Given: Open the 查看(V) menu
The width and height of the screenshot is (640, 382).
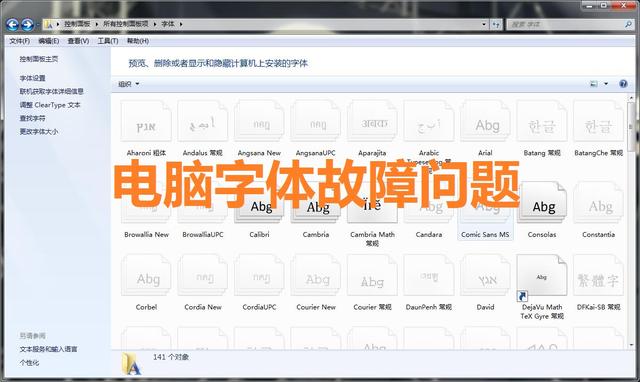Looking at the screenshot, I should 78,41.
